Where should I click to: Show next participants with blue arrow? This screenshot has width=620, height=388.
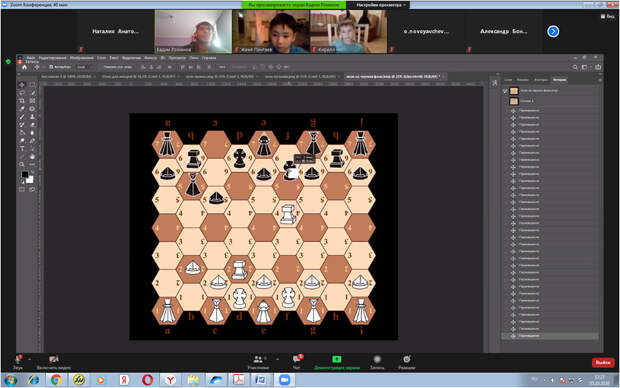tap(553, 31)
